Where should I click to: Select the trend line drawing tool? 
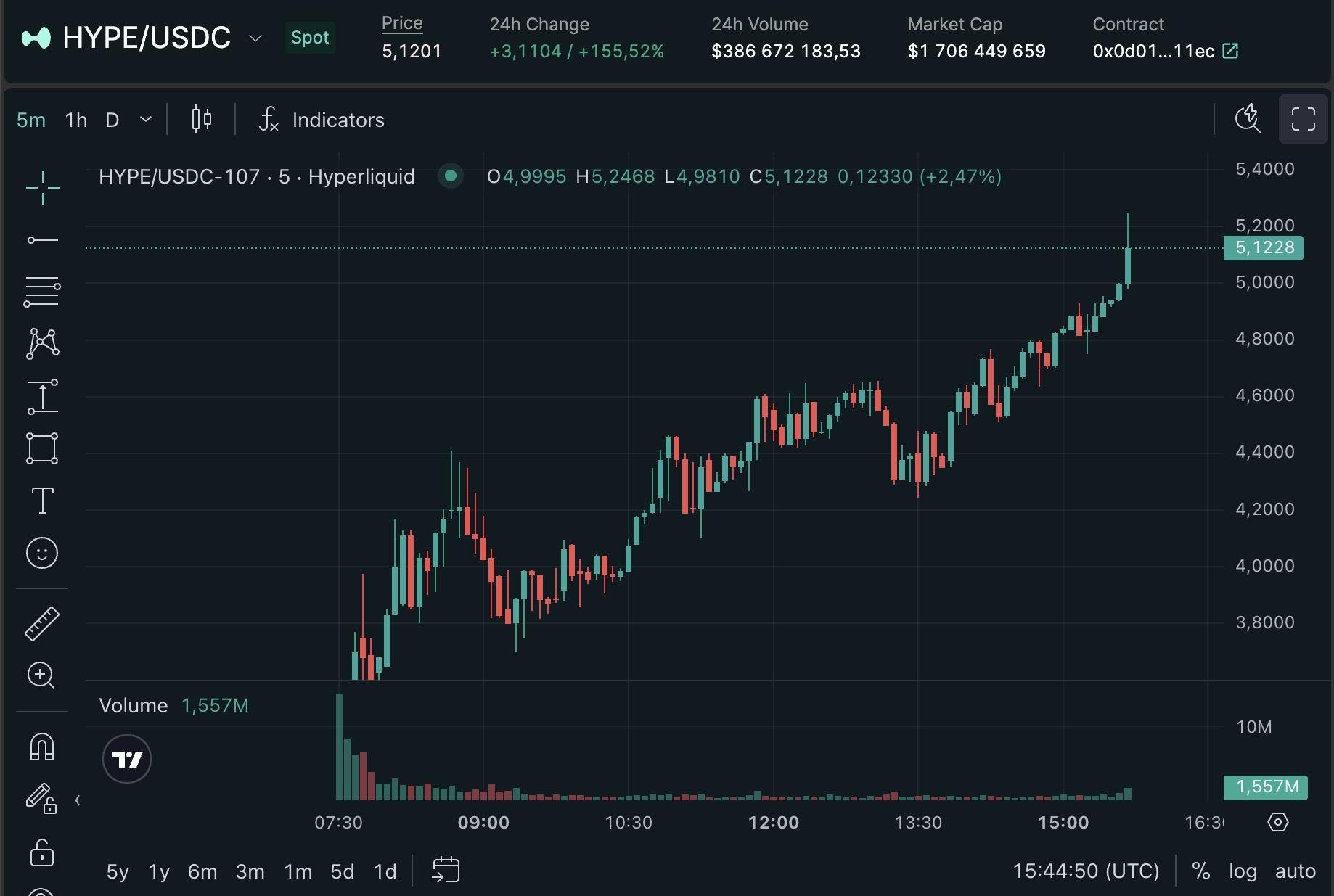42,240
